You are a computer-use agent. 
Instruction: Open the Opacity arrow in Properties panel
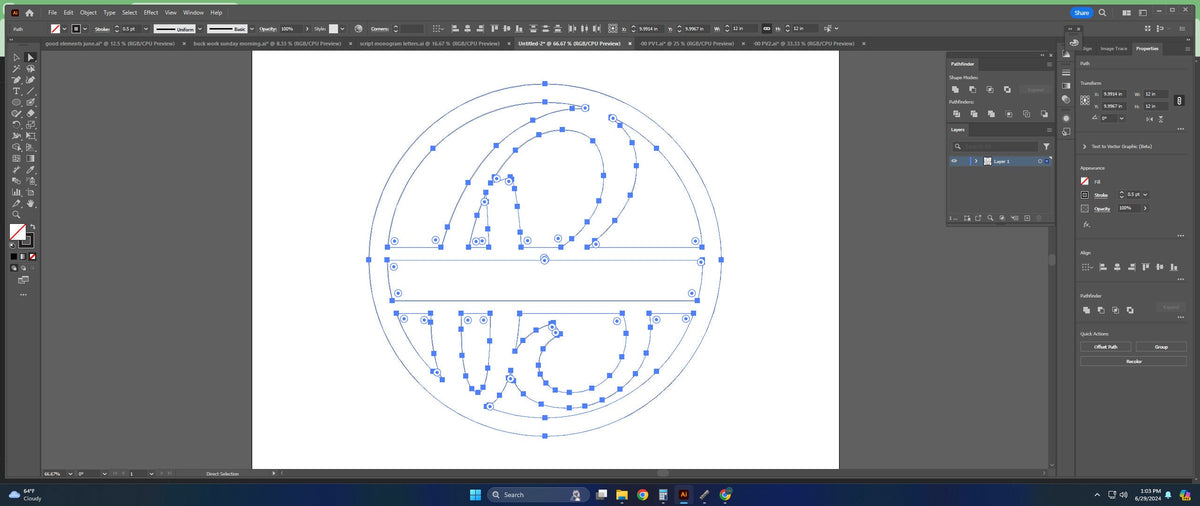click(1145, 208)
